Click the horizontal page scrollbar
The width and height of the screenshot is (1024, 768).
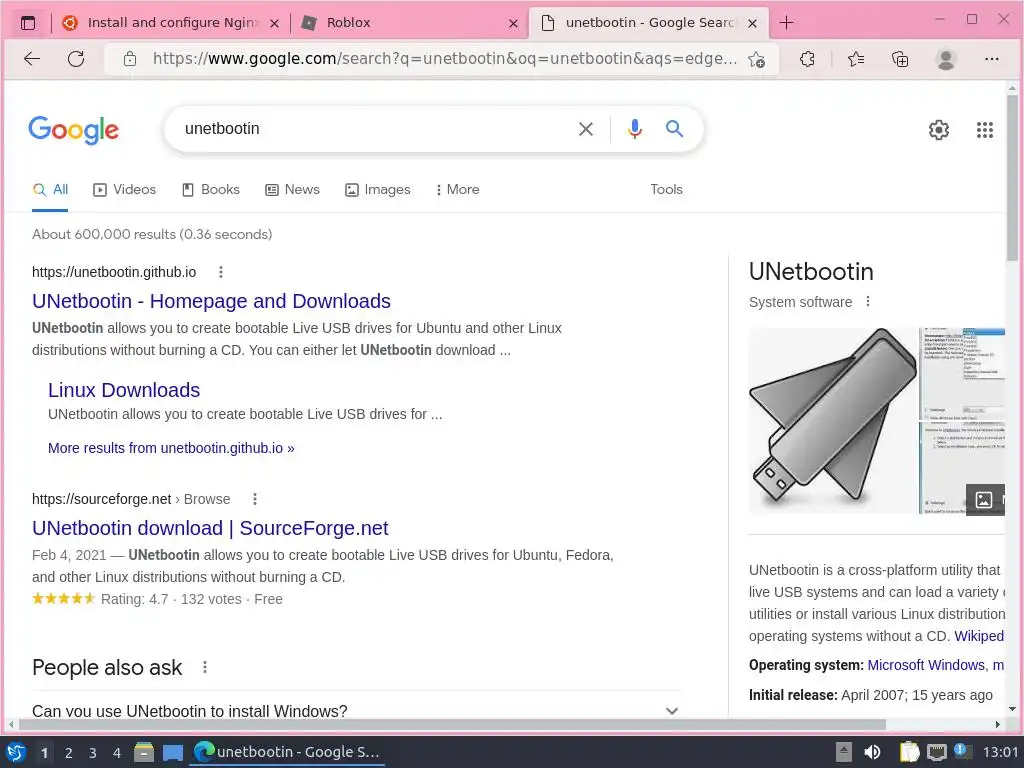point(452,724)
